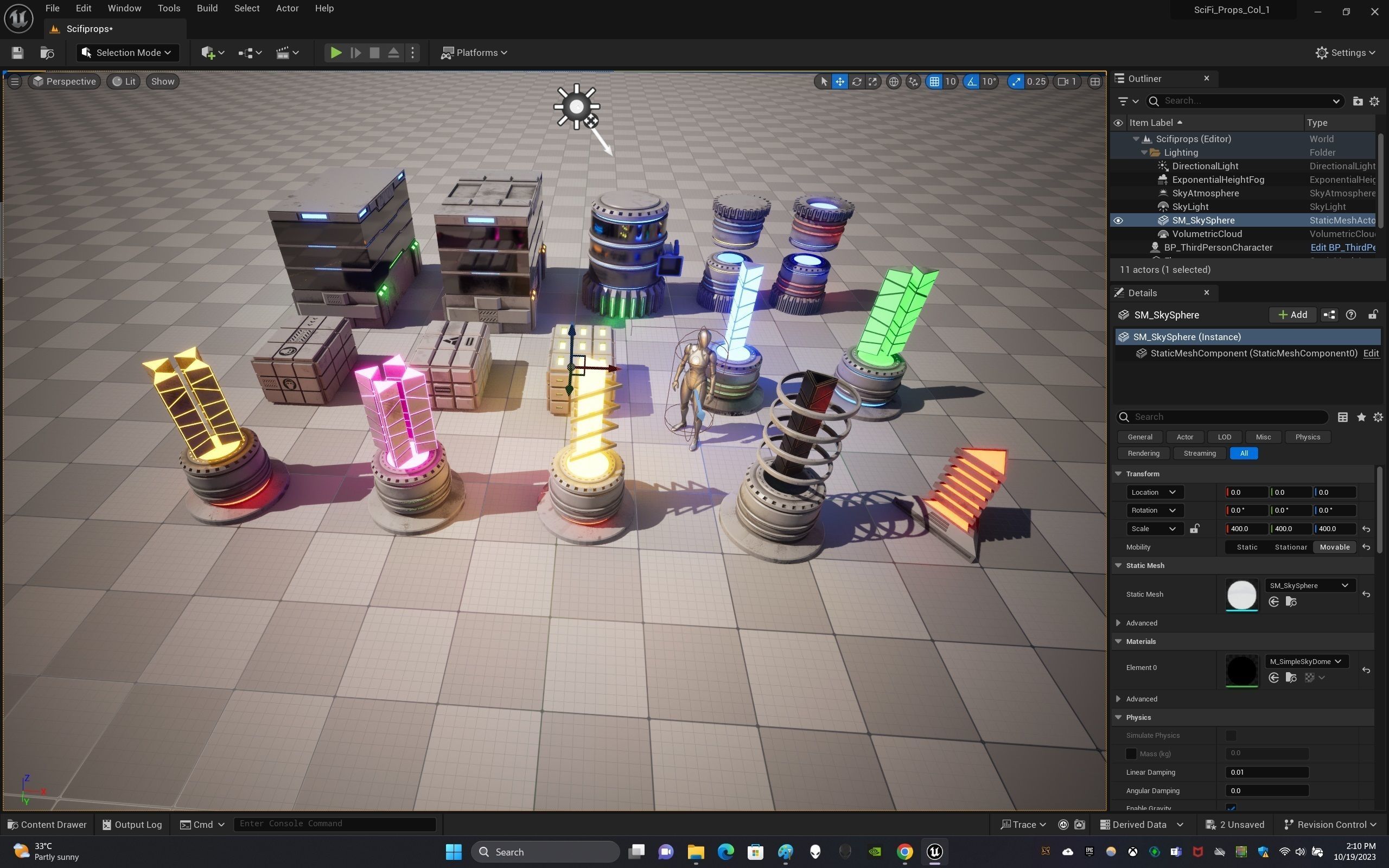Switch to the Physics filter tab in Details
Viewport: 1389px width, 868px height.
[1307, 437]
